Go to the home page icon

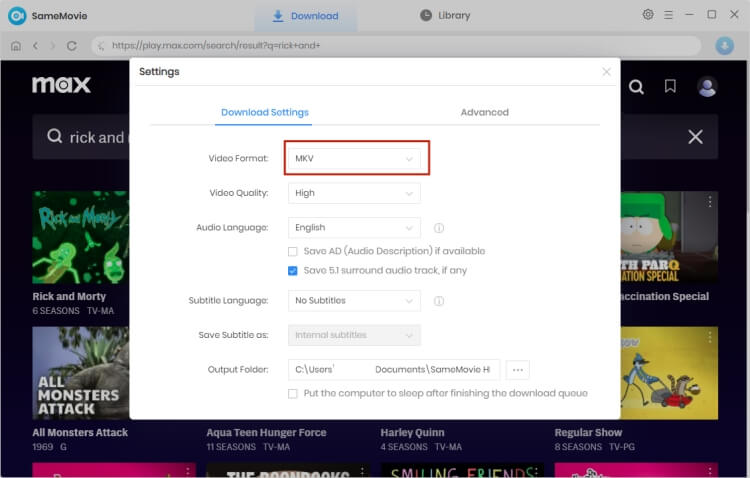tap(16, 46)
